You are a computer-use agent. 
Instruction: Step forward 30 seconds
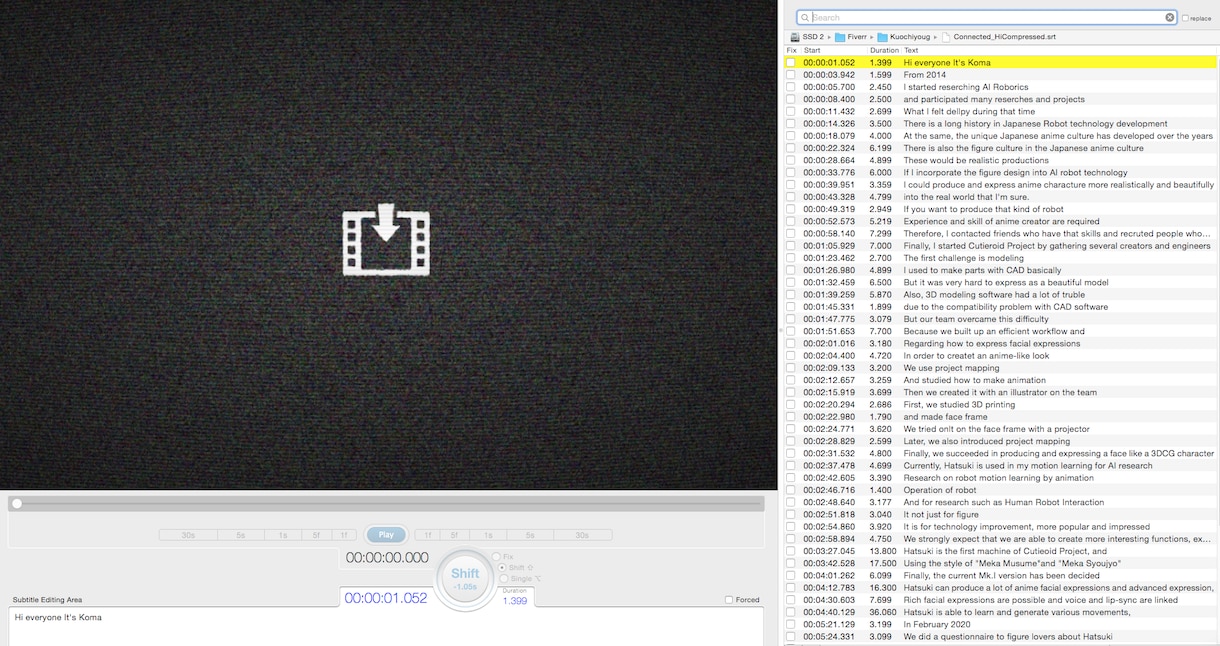[582, 535]
